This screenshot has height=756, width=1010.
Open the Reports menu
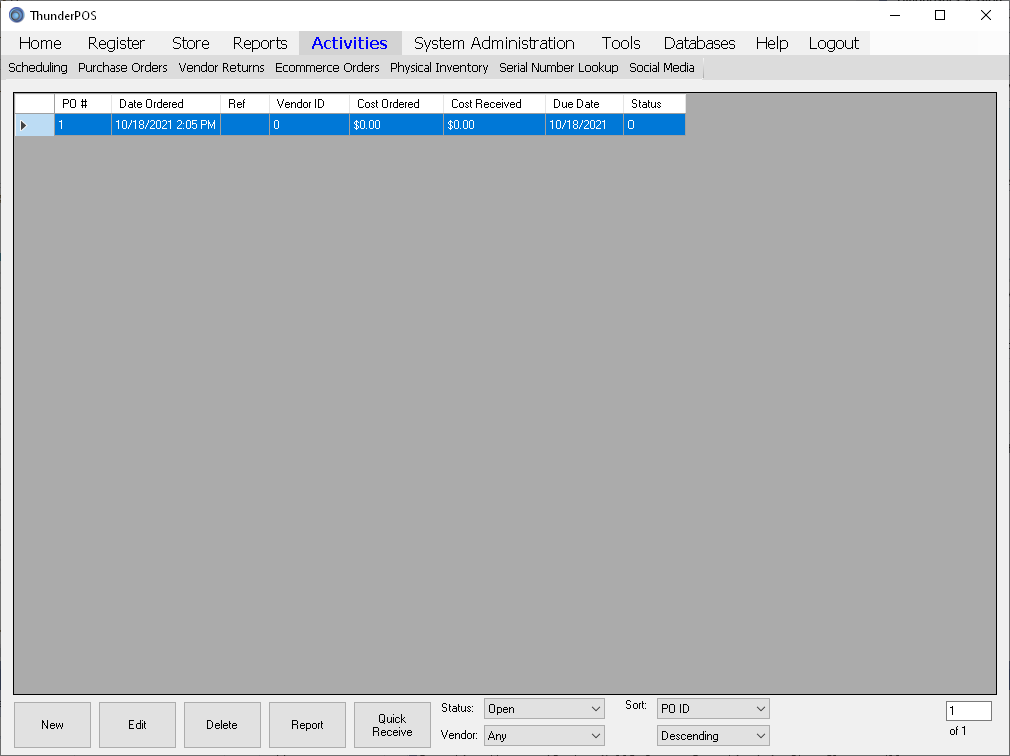coord(260,43)
